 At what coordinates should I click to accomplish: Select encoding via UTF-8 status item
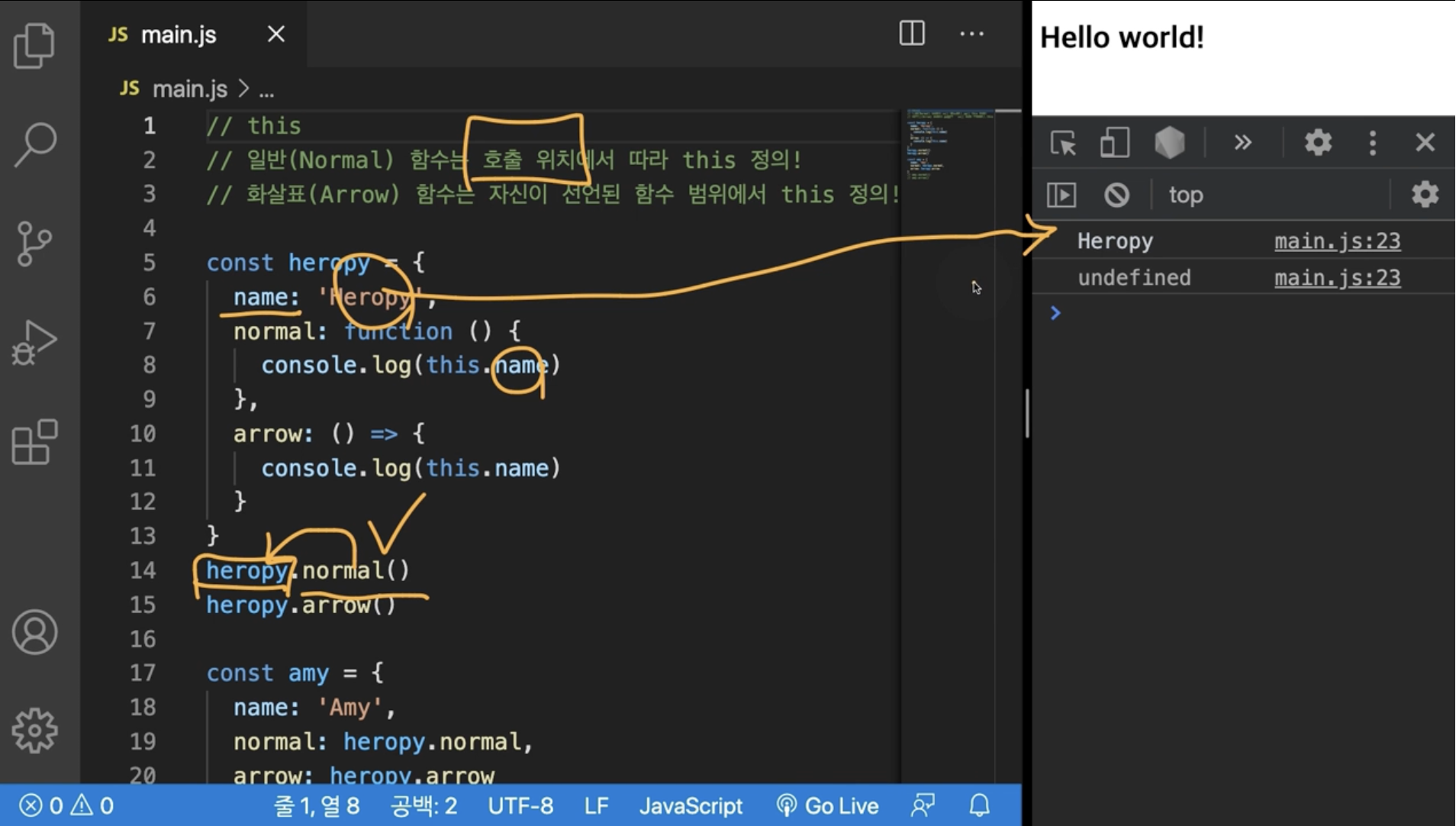coord(520,805)
